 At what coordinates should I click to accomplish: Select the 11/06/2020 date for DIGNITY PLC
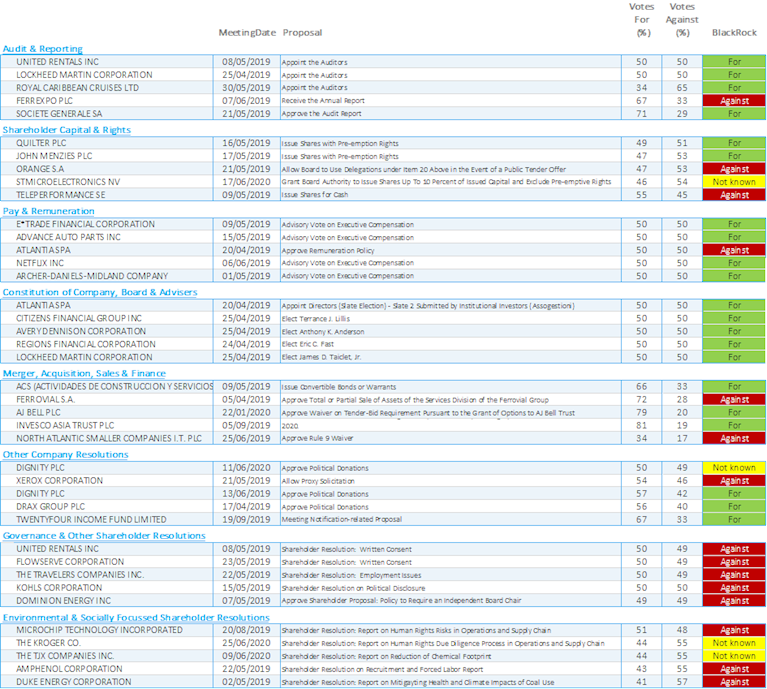click(246, 467)
